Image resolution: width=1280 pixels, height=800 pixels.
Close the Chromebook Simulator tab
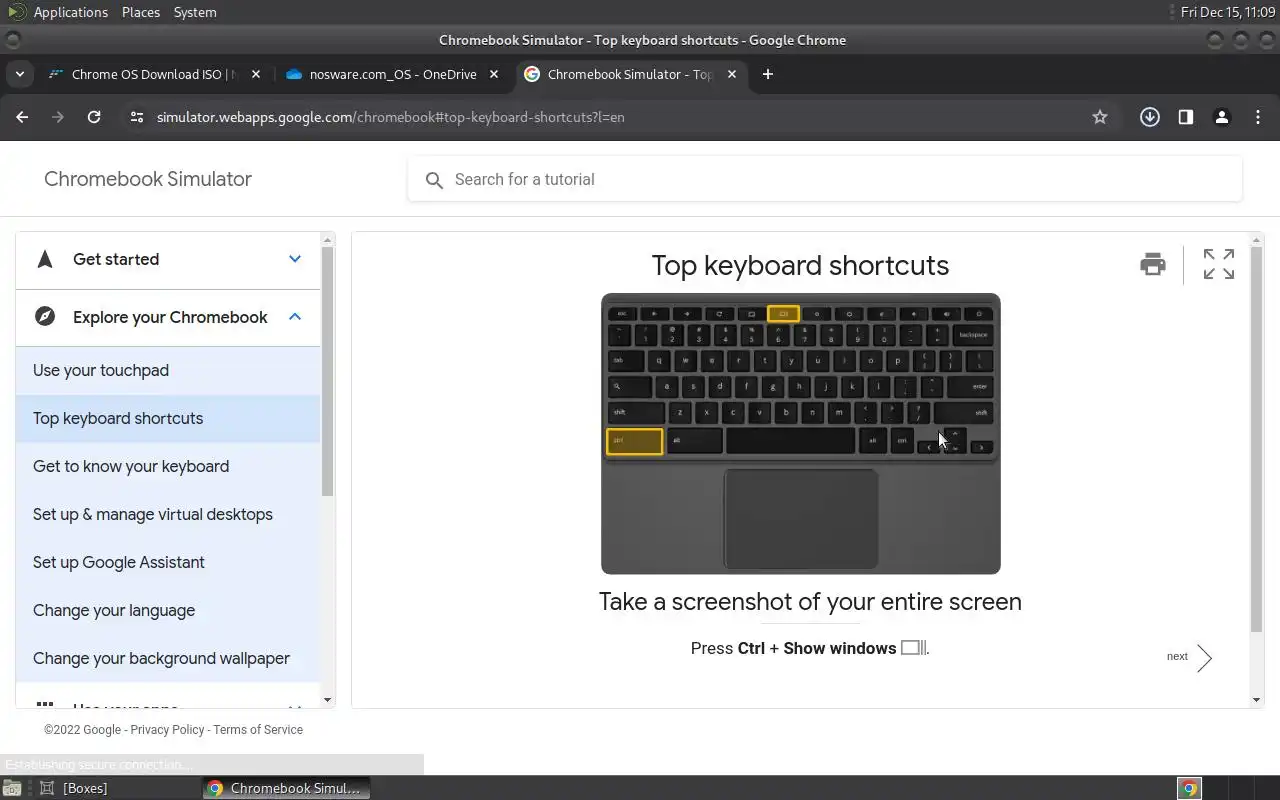(732, 74)
